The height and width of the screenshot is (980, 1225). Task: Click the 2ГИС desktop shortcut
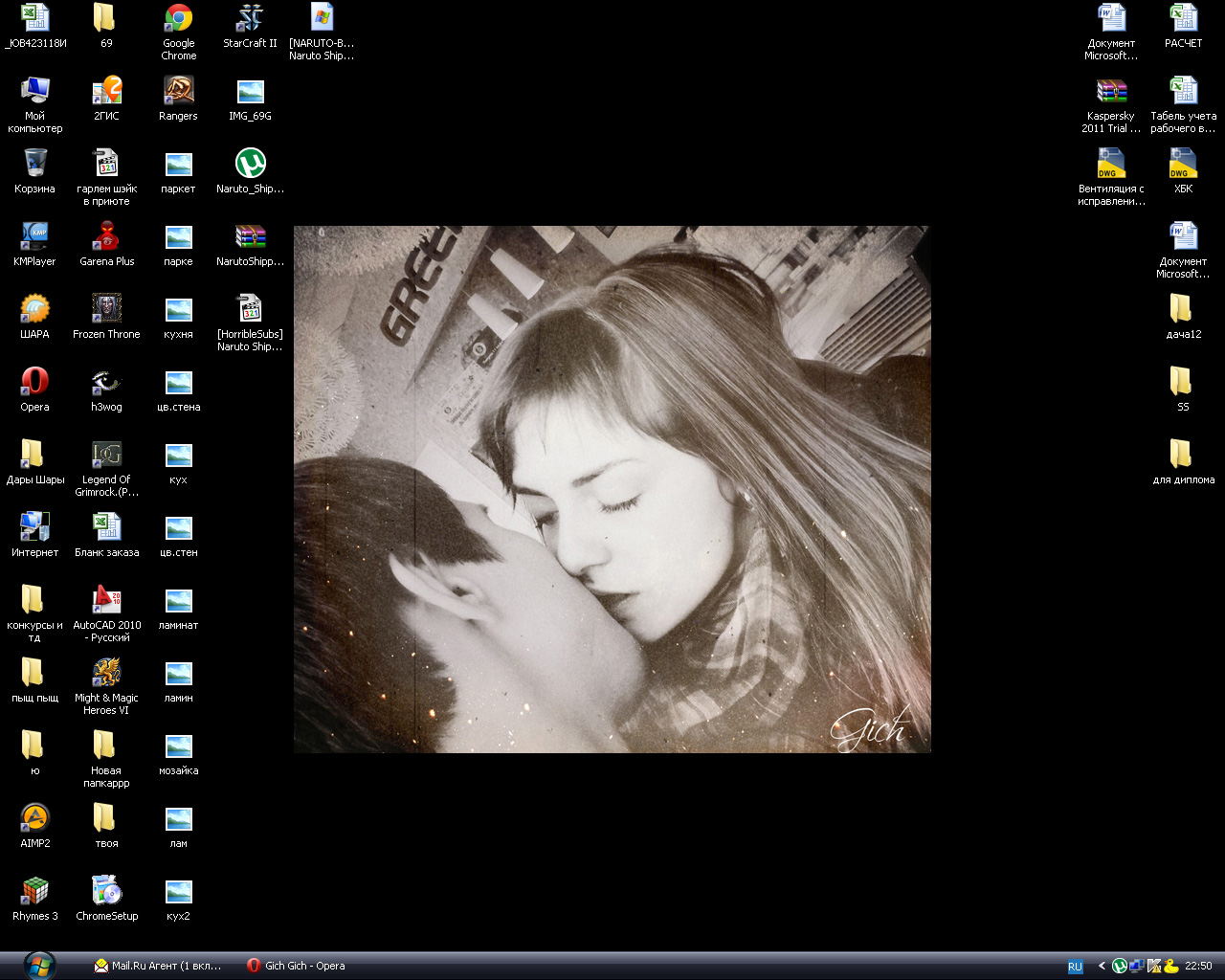pos(106,91)
